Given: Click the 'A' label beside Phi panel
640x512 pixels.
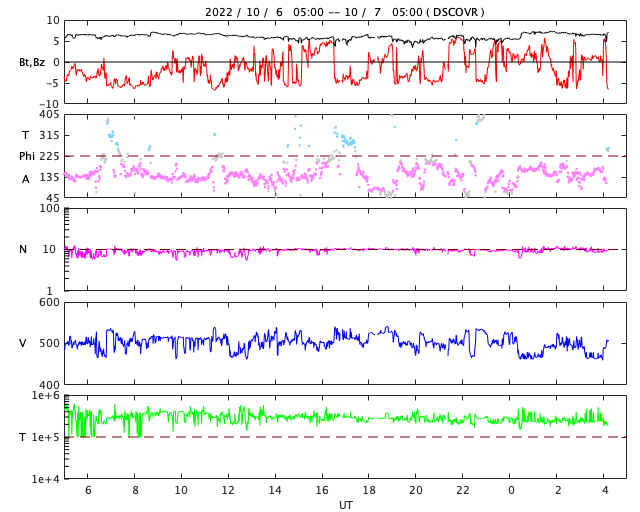Looking at the screenshot, I should coord(25,180).
